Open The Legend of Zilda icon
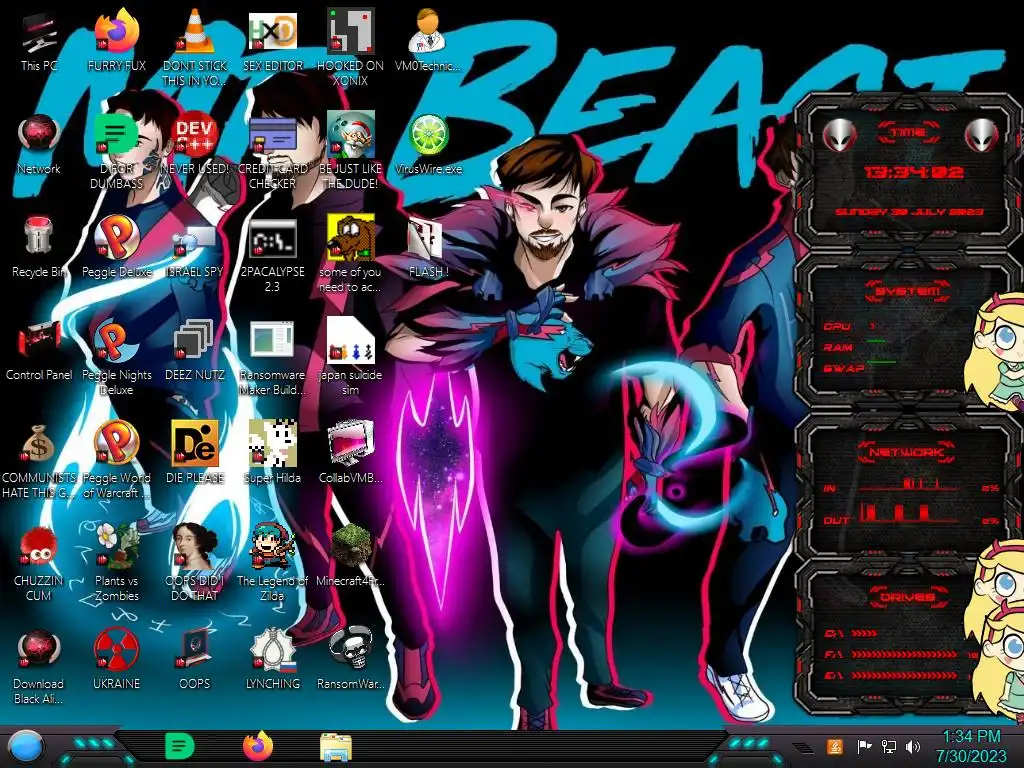The width and height of the screenshot is (1024, 768). pos(272,546)
